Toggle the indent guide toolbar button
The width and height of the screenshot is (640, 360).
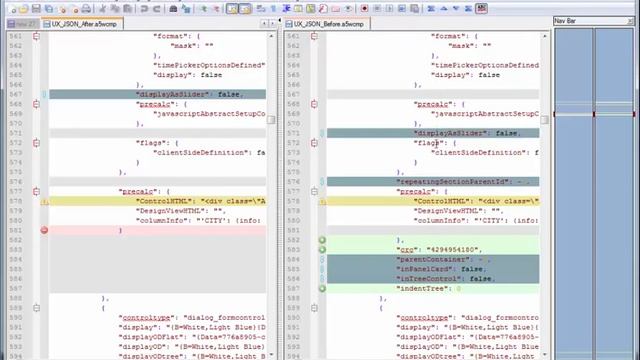[286, 9]
